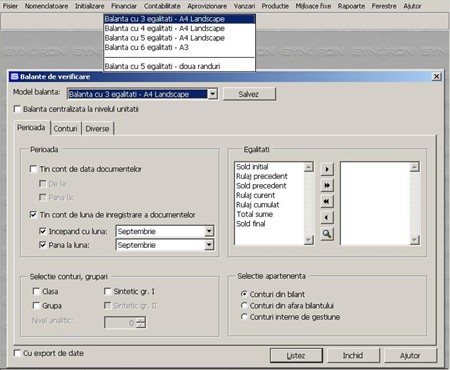
Task: Choose Balanta cu 3 egalitati - A4 Landscape
Action: point(179,19)
